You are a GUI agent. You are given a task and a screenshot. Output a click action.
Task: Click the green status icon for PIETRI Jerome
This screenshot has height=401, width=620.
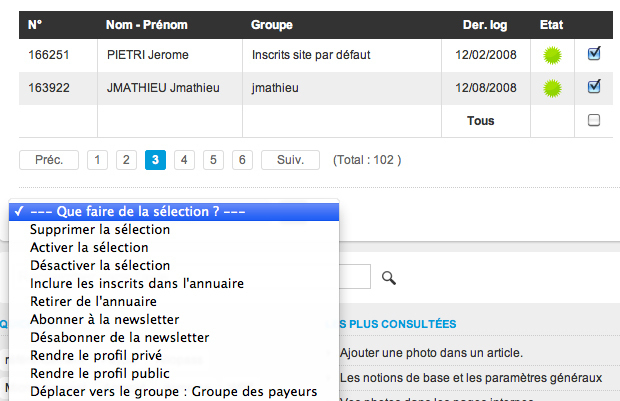click(x=550, y=56)
